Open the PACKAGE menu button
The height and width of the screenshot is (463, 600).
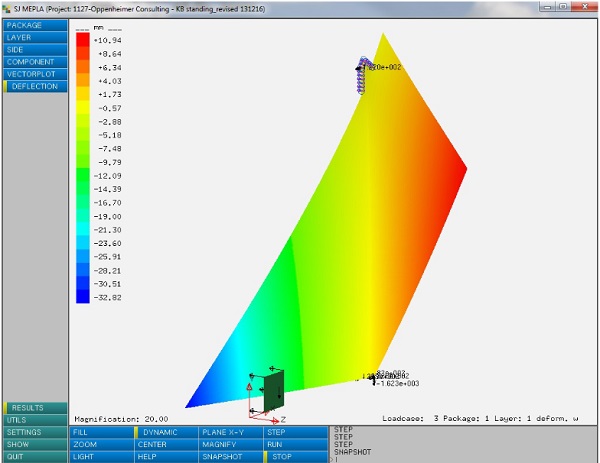[x=35, y=25]
